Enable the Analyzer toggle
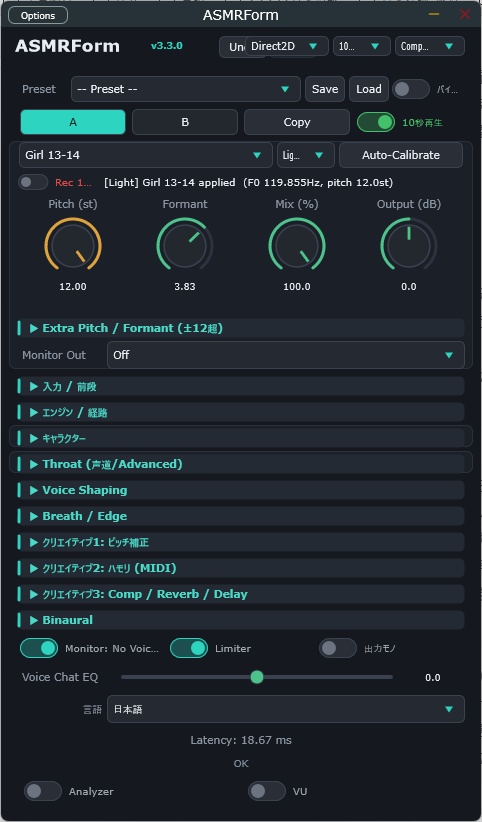Image resolution: width=482 pixels, height=822 pixels. [x=42, y=791]
